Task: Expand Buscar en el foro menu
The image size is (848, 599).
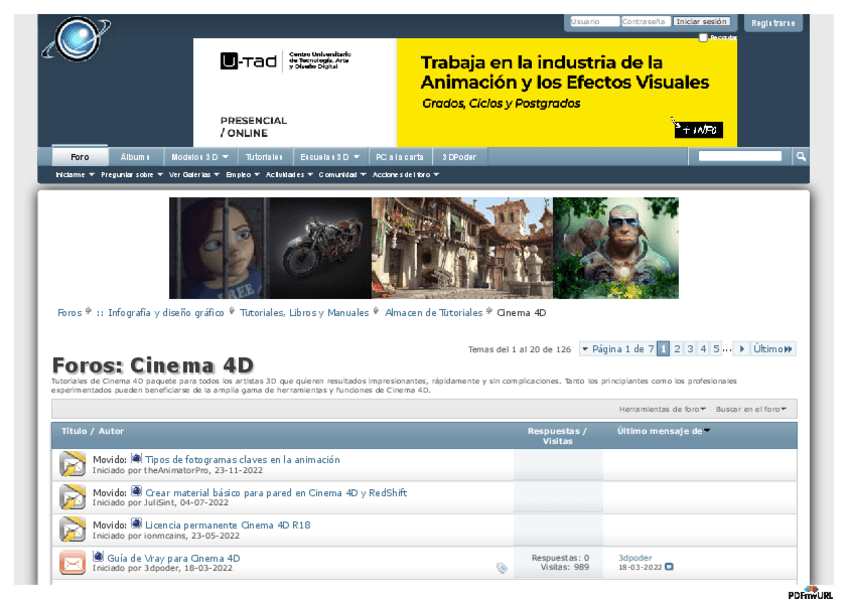Action: tap(751, 409)
